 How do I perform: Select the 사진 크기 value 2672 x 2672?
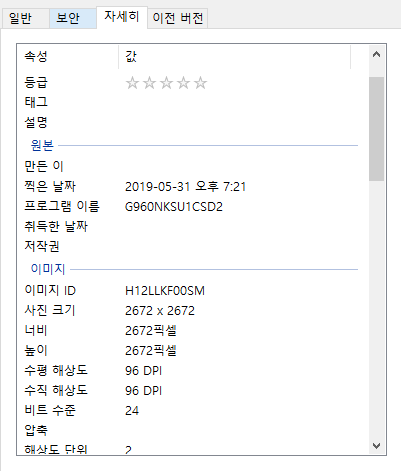[160, 311]
